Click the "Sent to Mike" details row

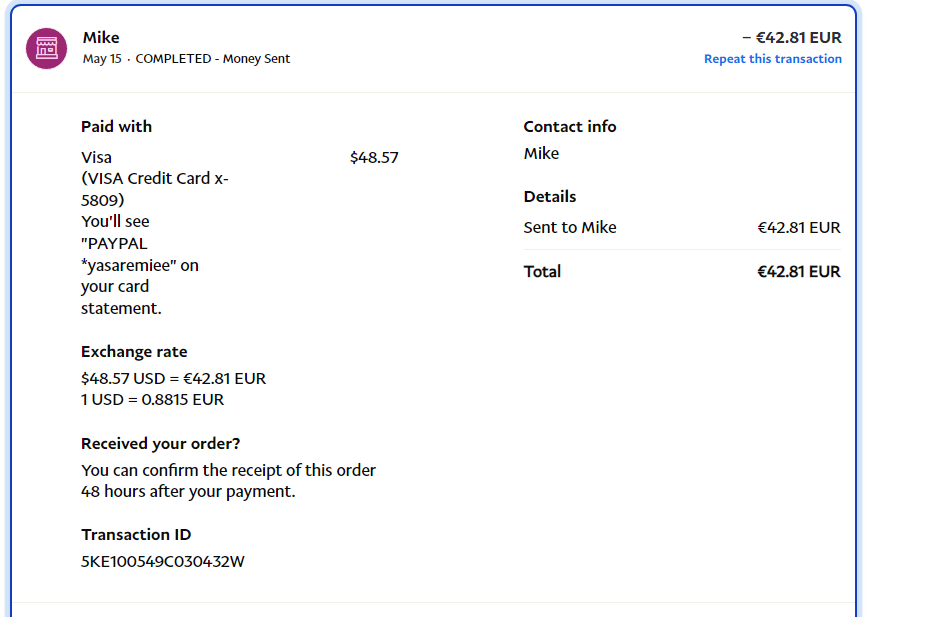pos(570,228)
